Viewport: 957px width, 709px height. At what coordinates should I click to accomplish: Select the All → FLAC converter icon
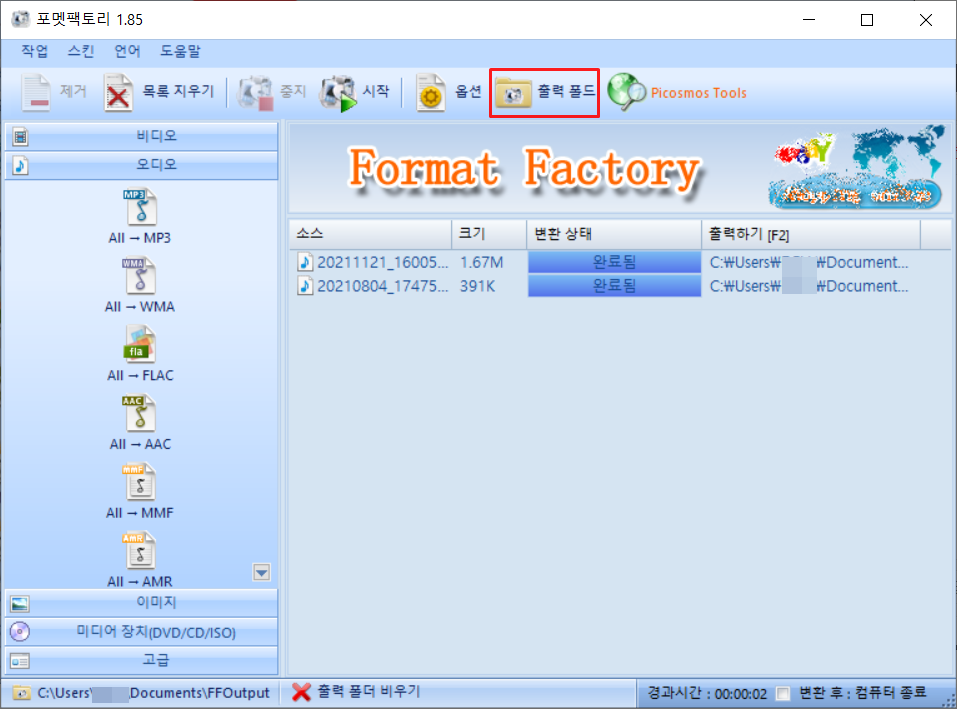[140, 344]
